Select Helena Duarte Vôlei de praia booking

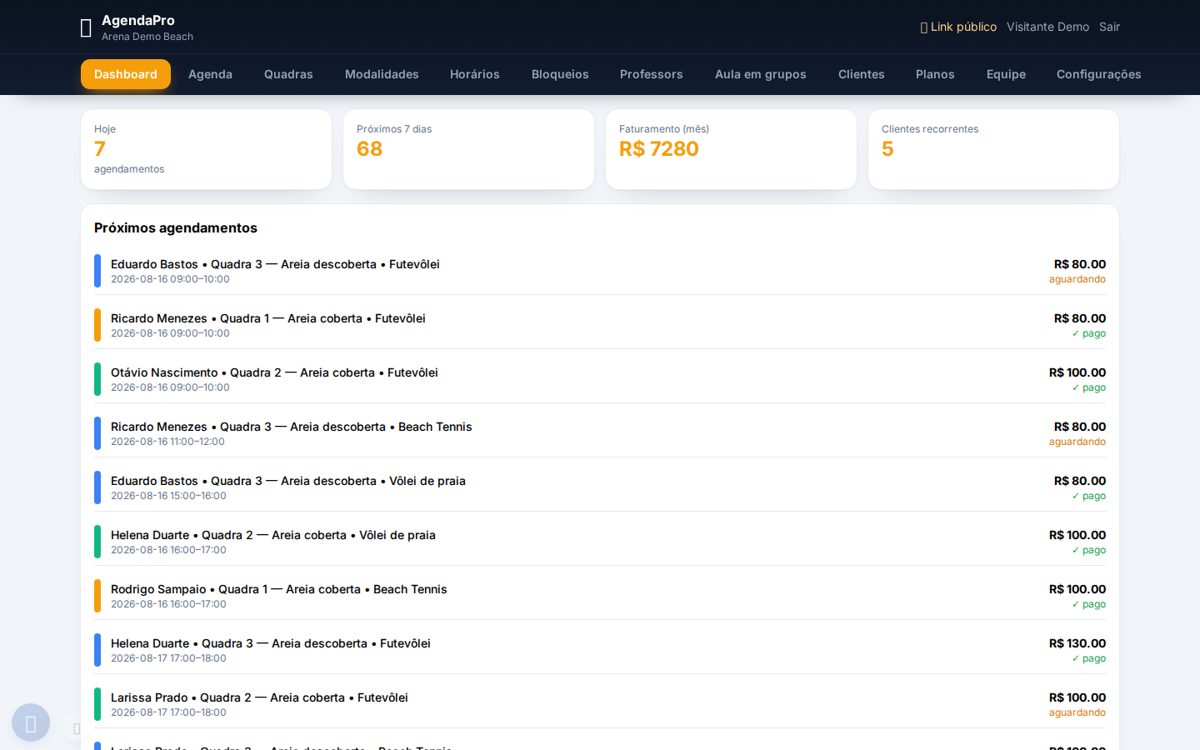(x=600, y=541)
